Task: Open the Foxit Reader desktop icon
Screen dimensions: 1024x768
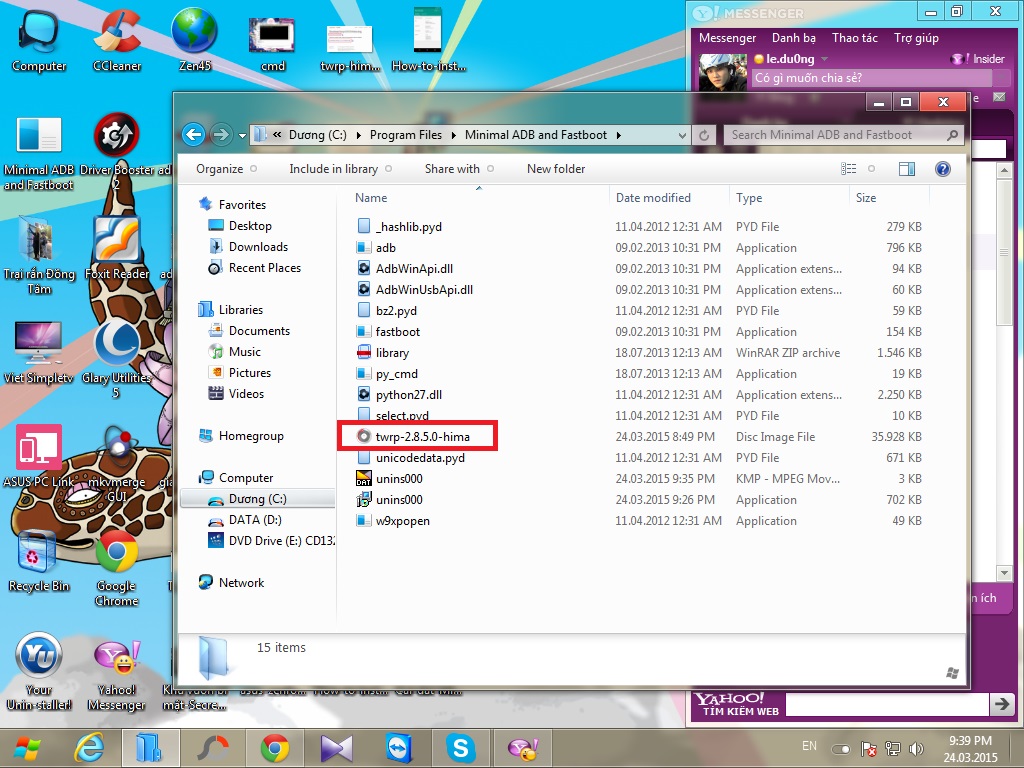Action: pos(117,248)
